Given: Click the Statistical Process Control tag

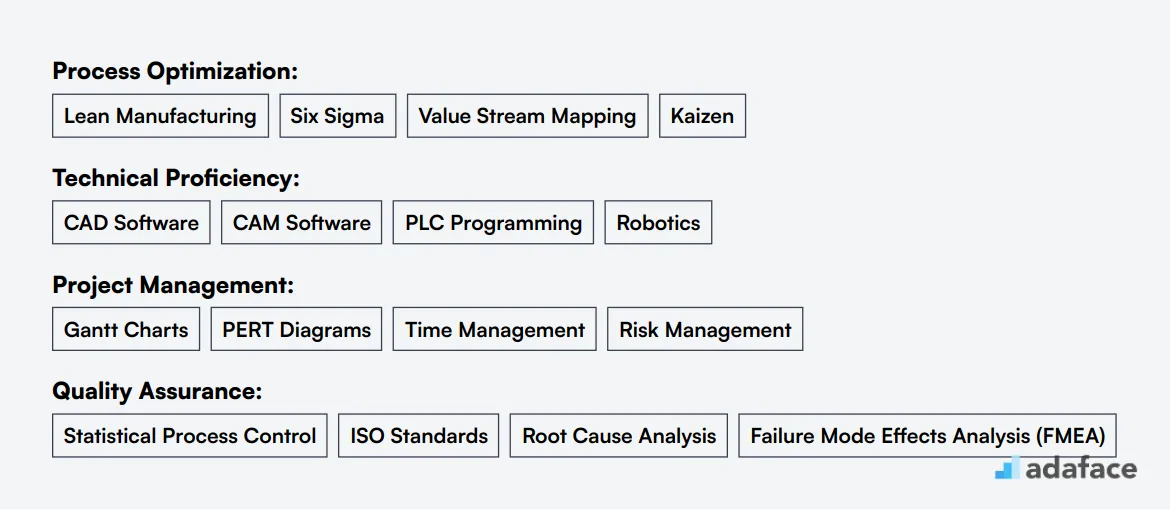Looking at the screenshot, I should [x=190, y=435].
